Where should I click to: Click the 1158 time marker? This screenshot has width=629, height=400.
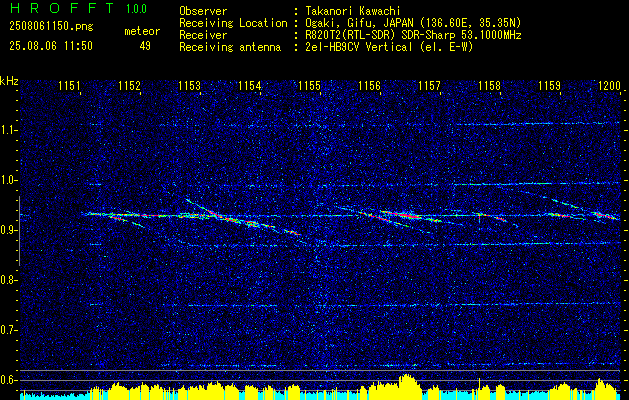489,85
